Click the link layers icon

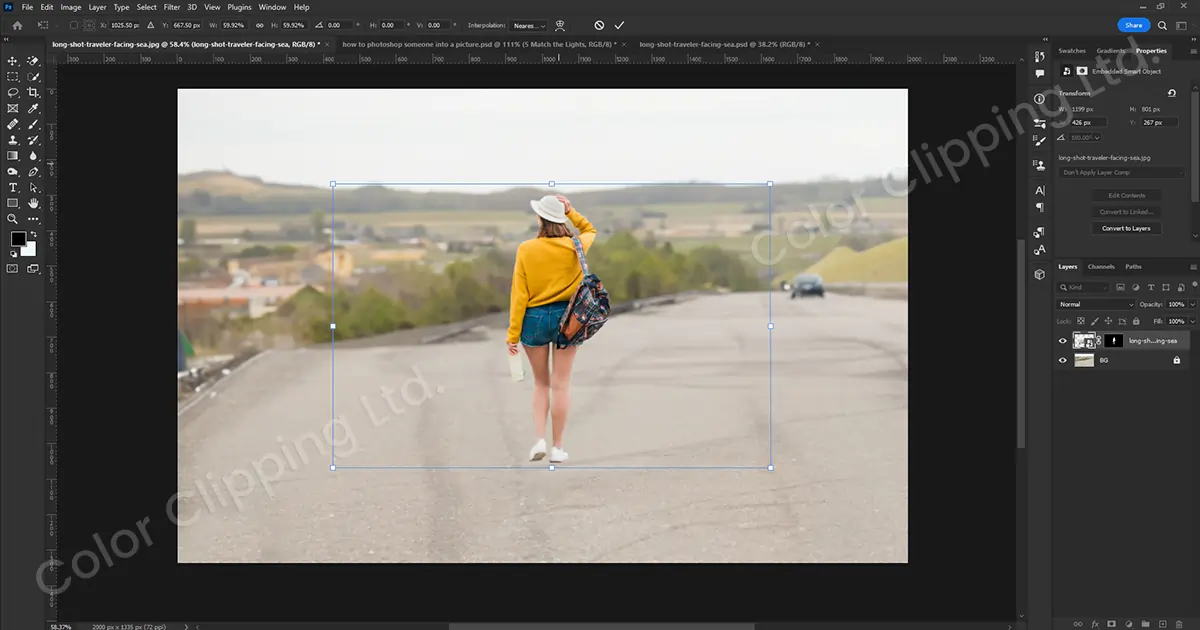[x=1078, y=624]
